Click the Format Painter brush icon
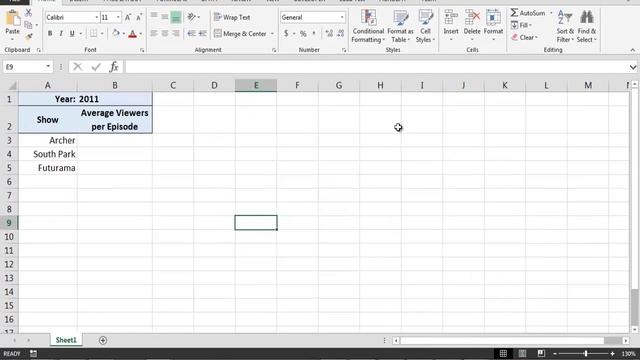The width and height of the screenshot is (640, 360). point(29,37)
